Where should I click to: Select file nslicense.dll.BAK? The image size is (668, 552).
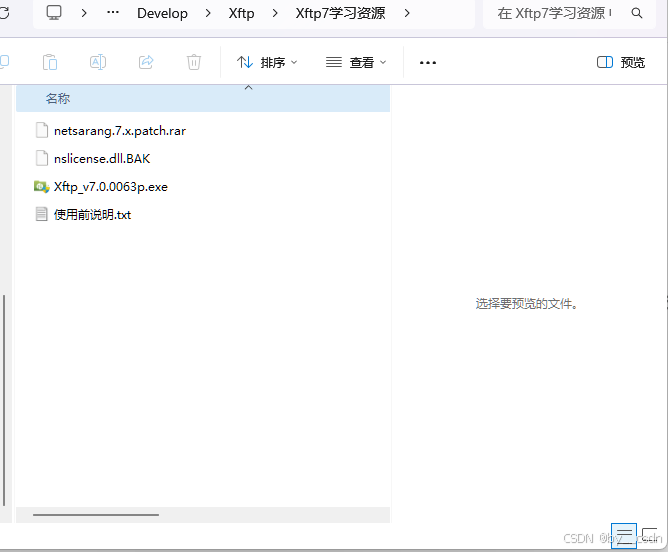102,158
